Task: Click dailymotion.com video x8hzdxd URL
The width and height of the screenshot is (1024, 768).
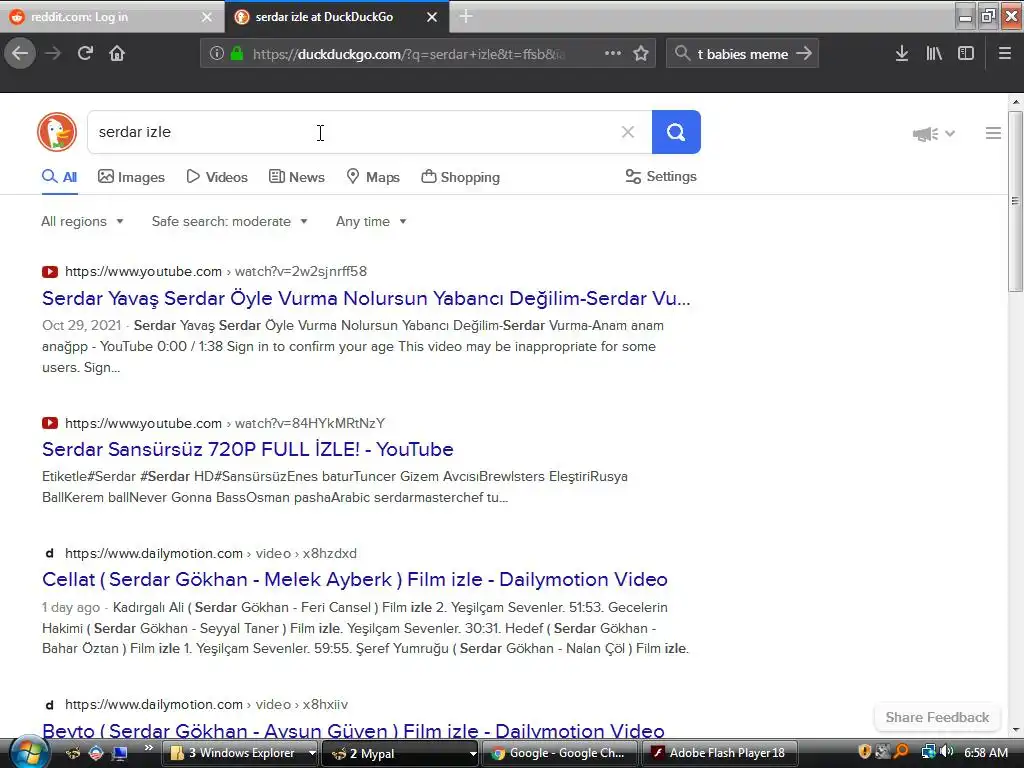Action: tap(211, 553)
